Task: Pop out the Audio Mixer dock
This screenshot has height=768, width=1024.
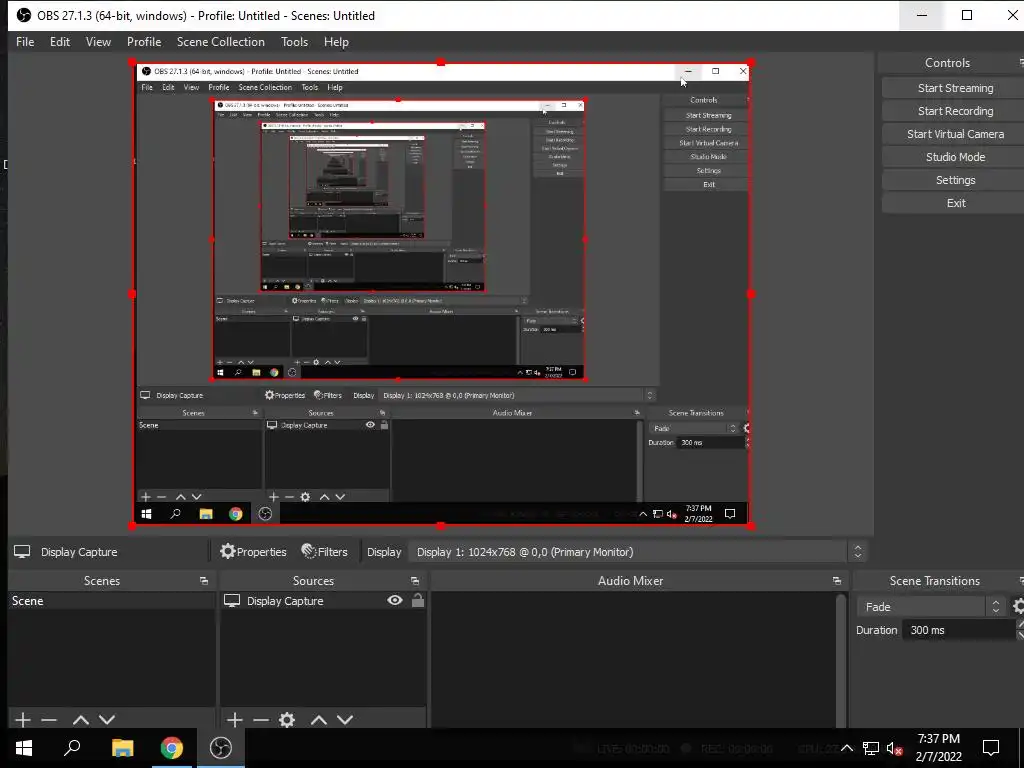Action: (x=837, y=581)
